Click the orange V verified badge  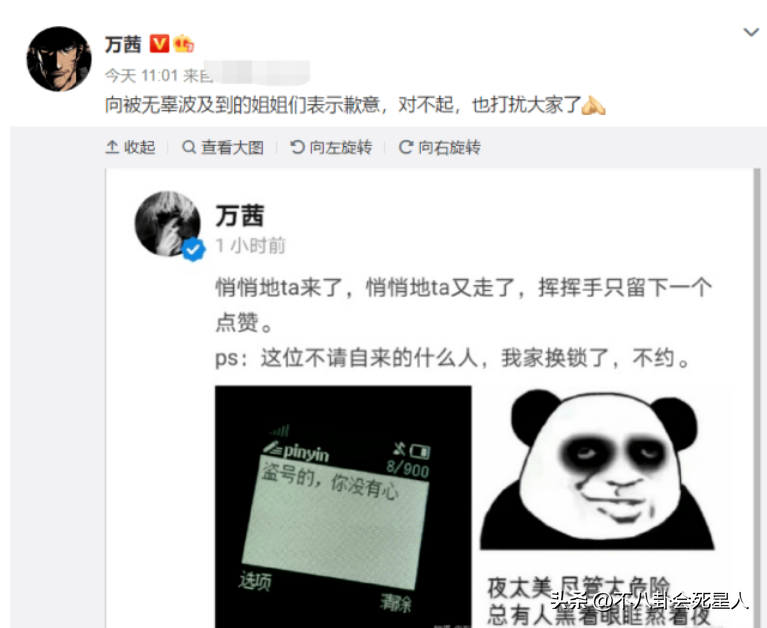pos(159,44)
